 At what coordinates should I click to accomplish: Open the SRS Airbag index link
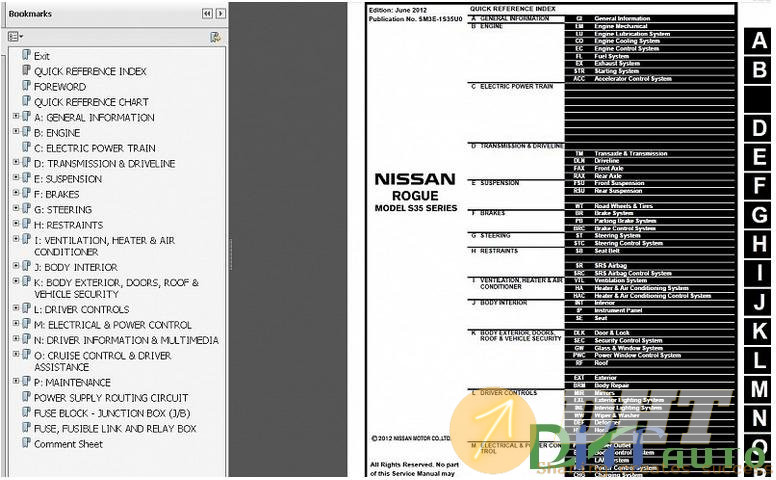(x=611, y=266)
